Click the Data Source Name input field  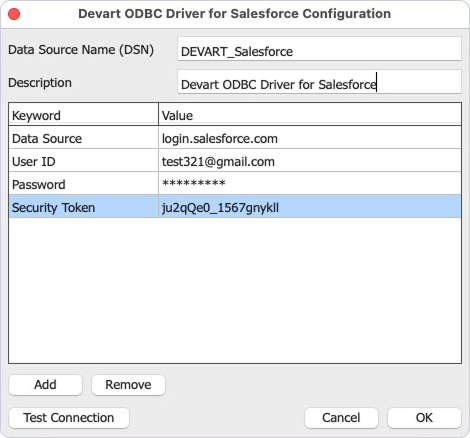pos(319,49)
